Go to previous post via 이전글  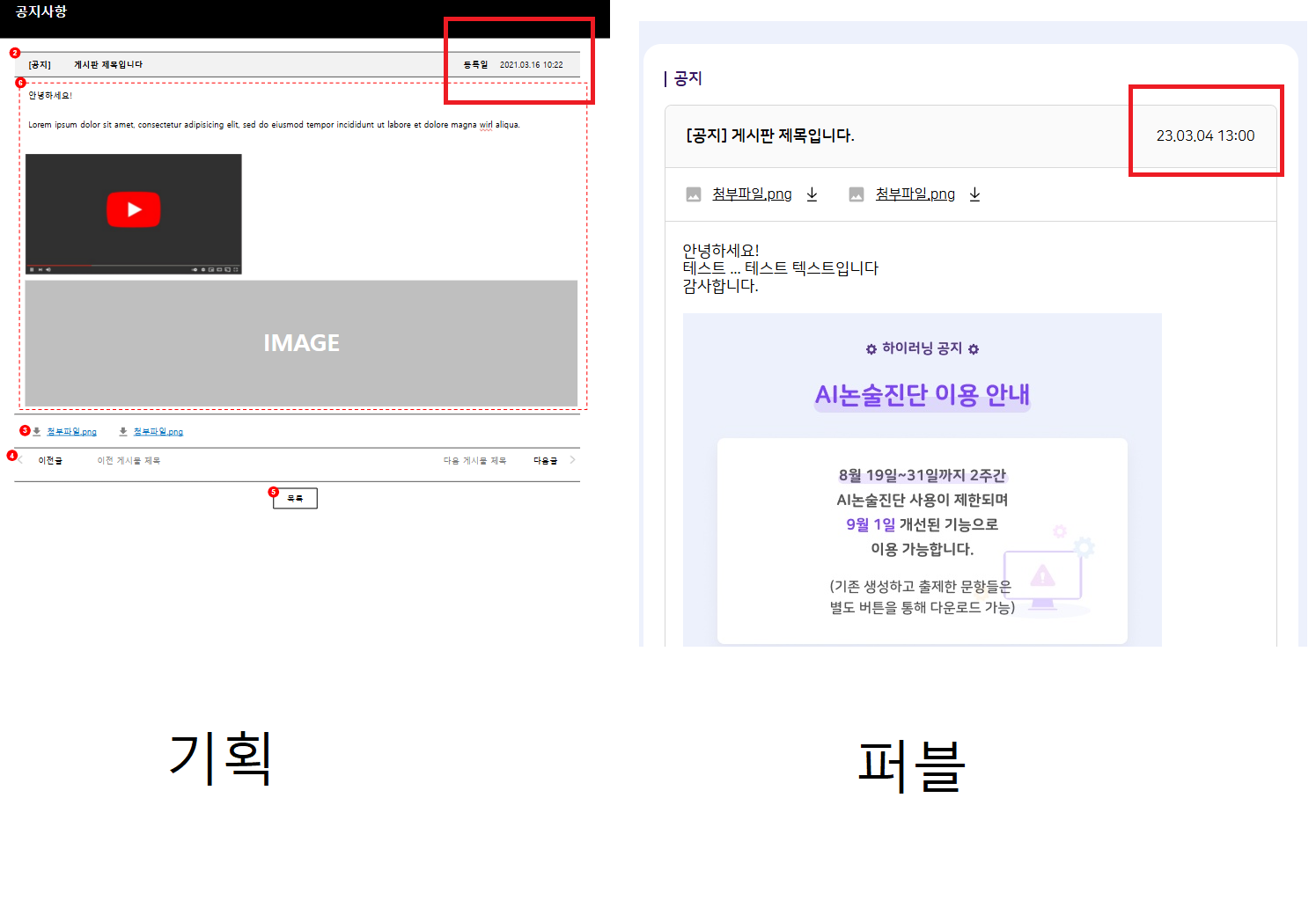[x=50, y=461]
